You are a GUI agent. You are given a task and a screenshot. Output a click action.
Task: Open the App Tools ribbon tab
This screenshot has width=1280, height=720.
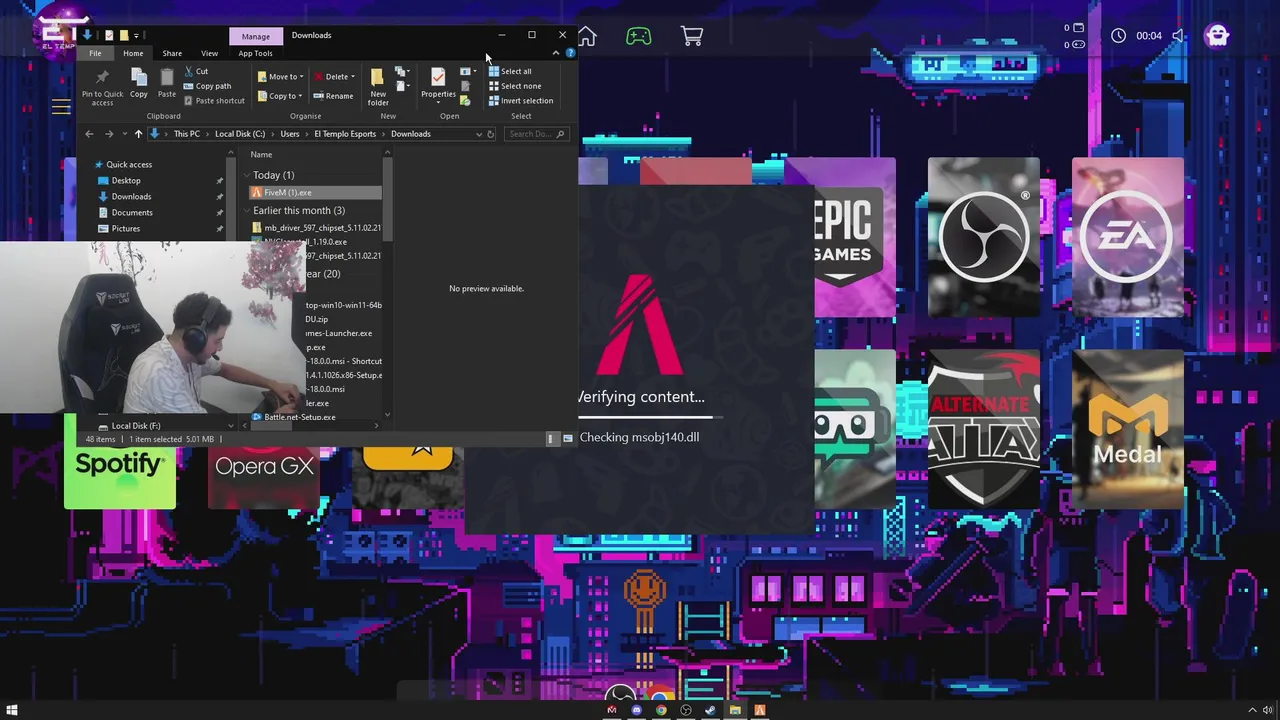click(x=255, y=53)
